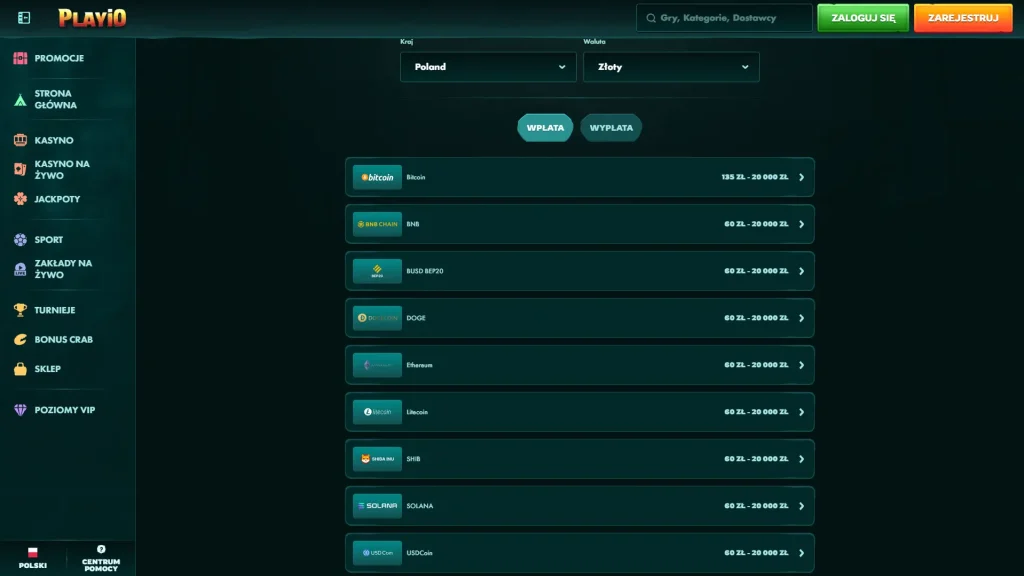1024x576 pixels.
Task: Open Promocje in the sidebar
Action: click(59, 58)
